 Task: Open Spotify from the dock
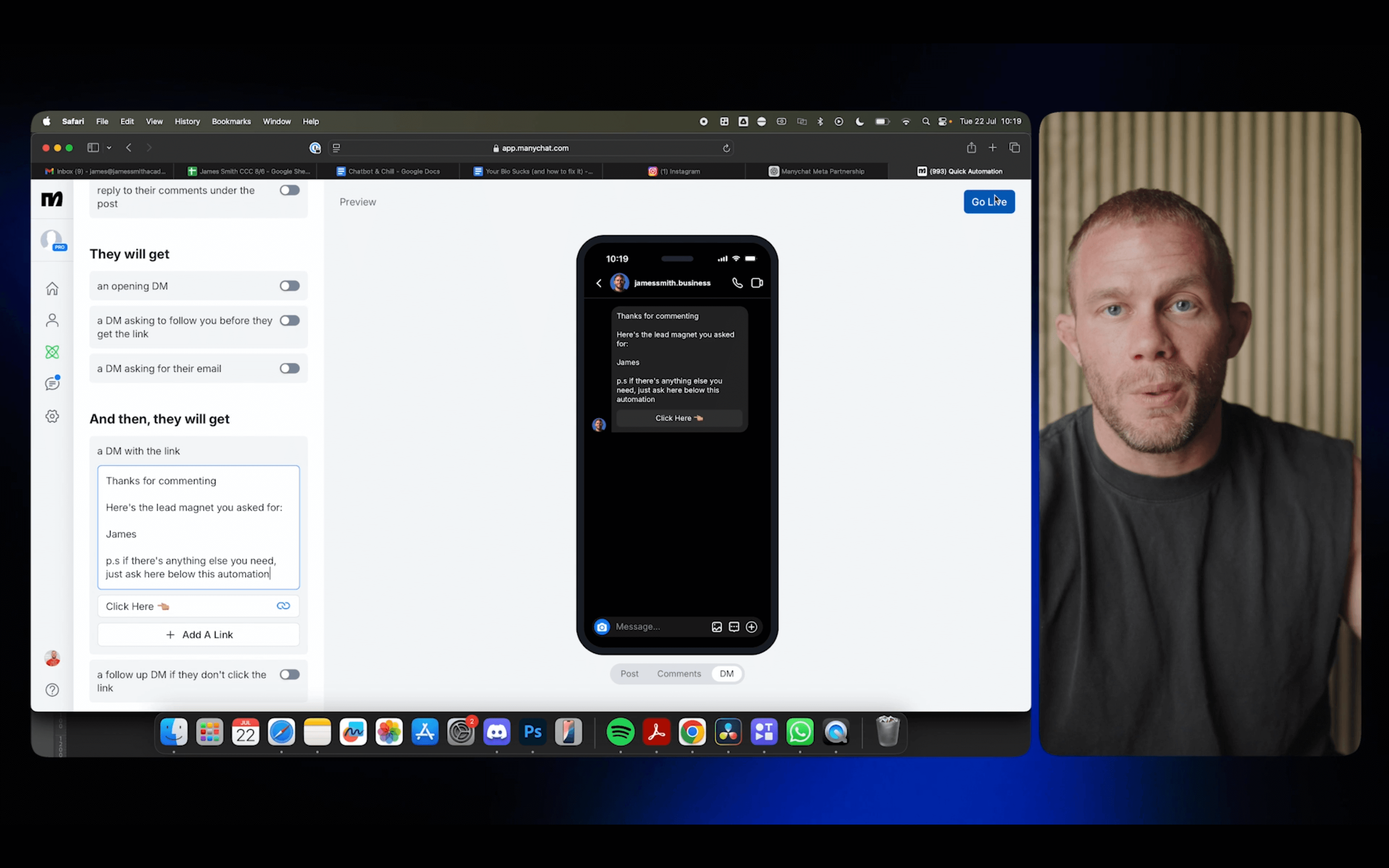[621, 732]
